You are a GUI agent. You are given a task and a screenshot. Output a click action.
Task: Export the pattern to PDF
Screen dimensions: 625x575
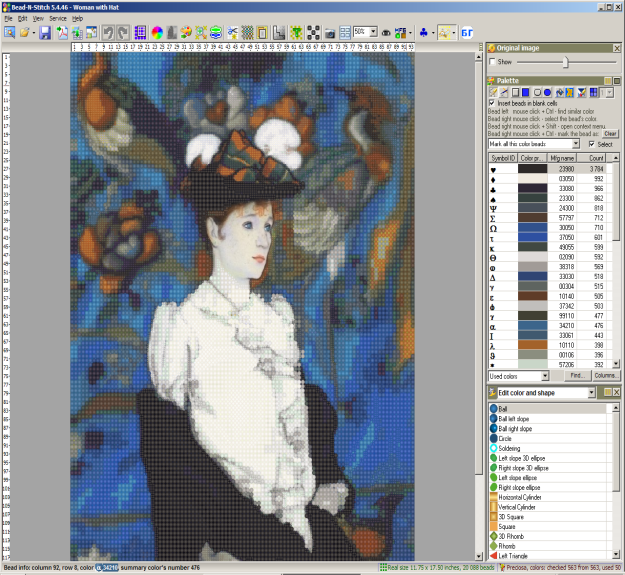[62, 33]
